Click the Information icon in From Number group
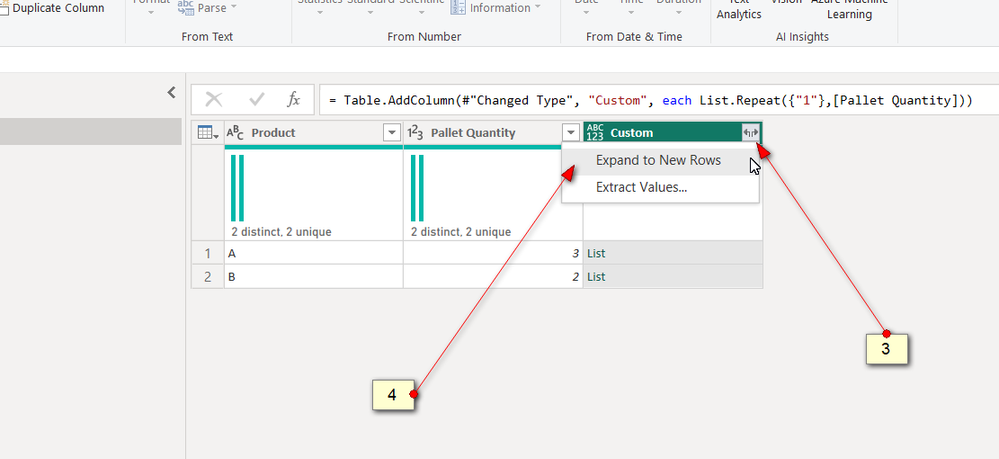This screenshot has width=999, height=459. pos(458,8)
